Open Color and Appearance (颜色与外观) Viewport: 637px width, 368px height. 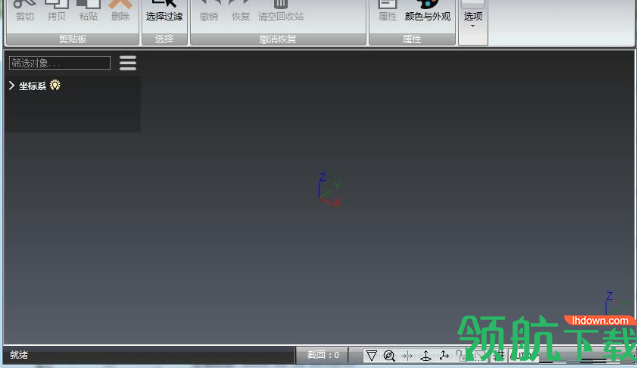[427, 11]
